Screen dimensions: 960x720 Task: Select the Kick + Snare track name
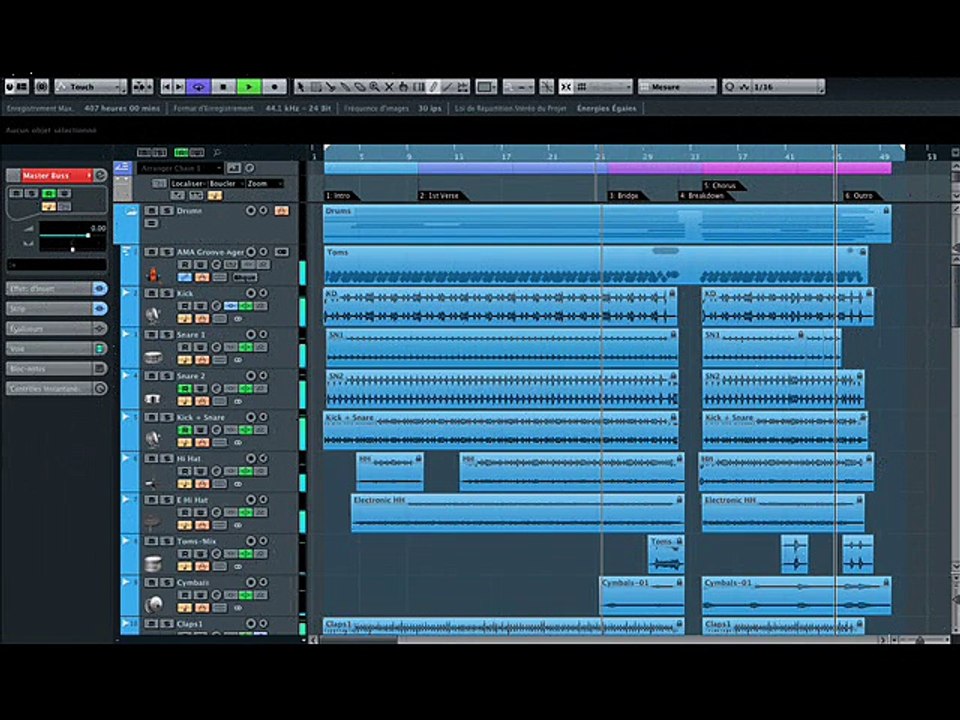pos(200,417)
